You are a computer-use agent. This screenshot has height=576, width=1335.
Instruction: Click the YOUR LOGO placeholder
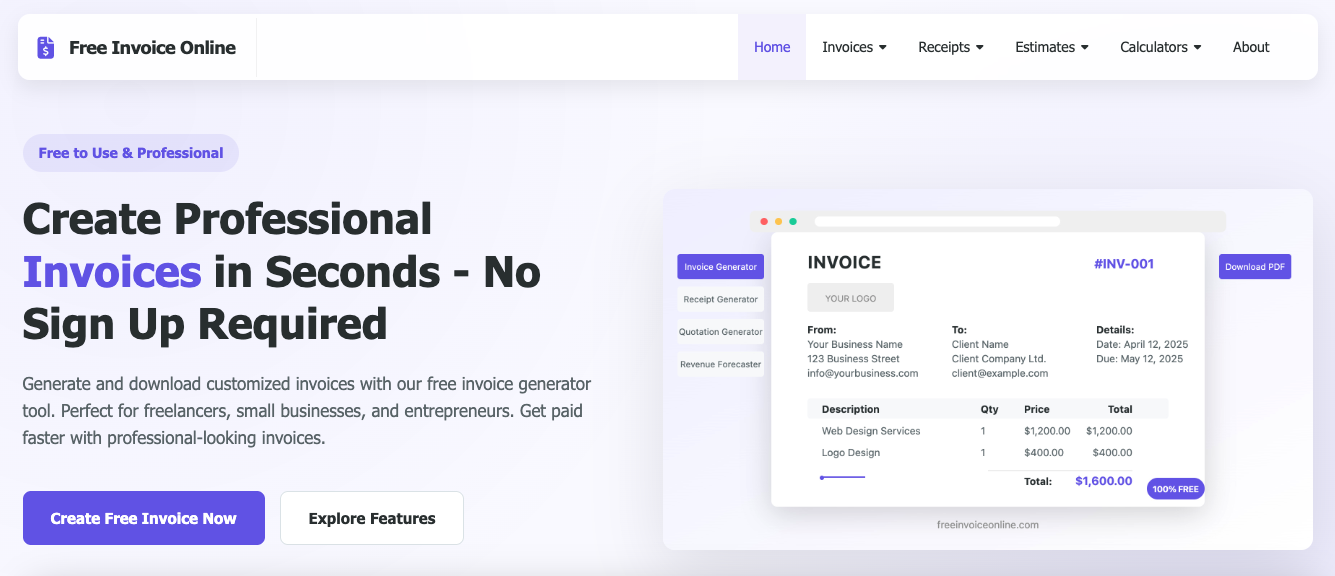coord(850,298)
